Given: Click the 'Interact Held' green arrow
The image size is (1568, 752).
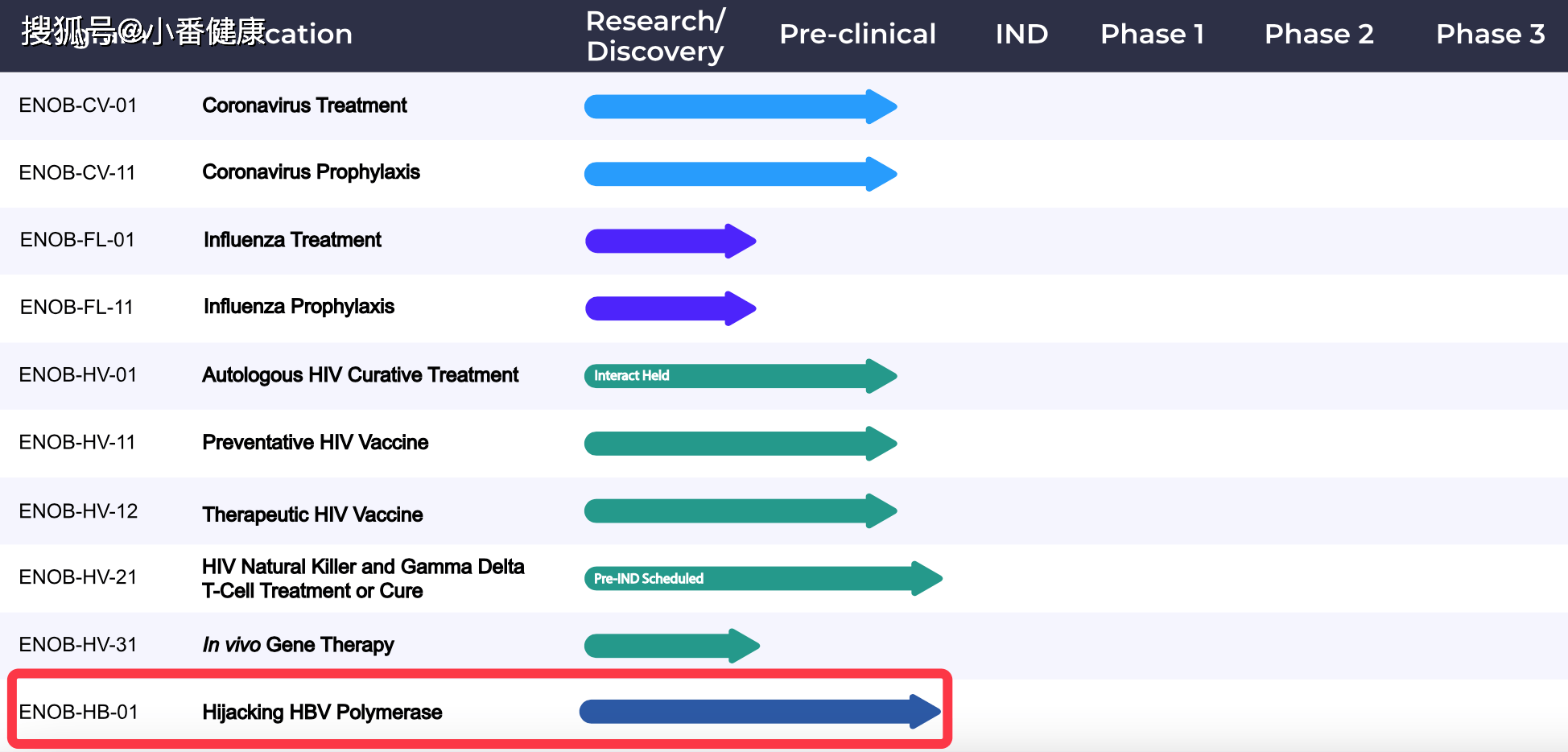Looking at the screenshot, I should click(x=739, y=376).
